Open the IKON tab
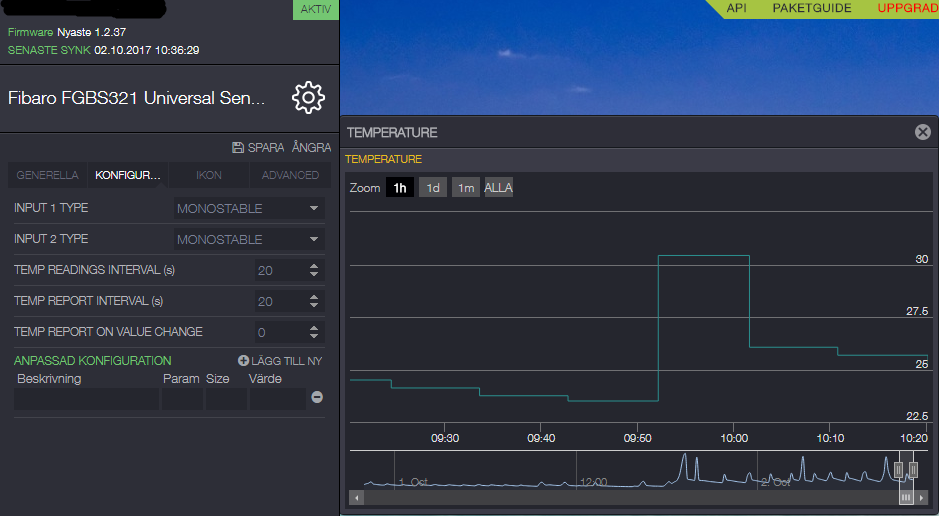The image size is (939, 516). point(209,175)
